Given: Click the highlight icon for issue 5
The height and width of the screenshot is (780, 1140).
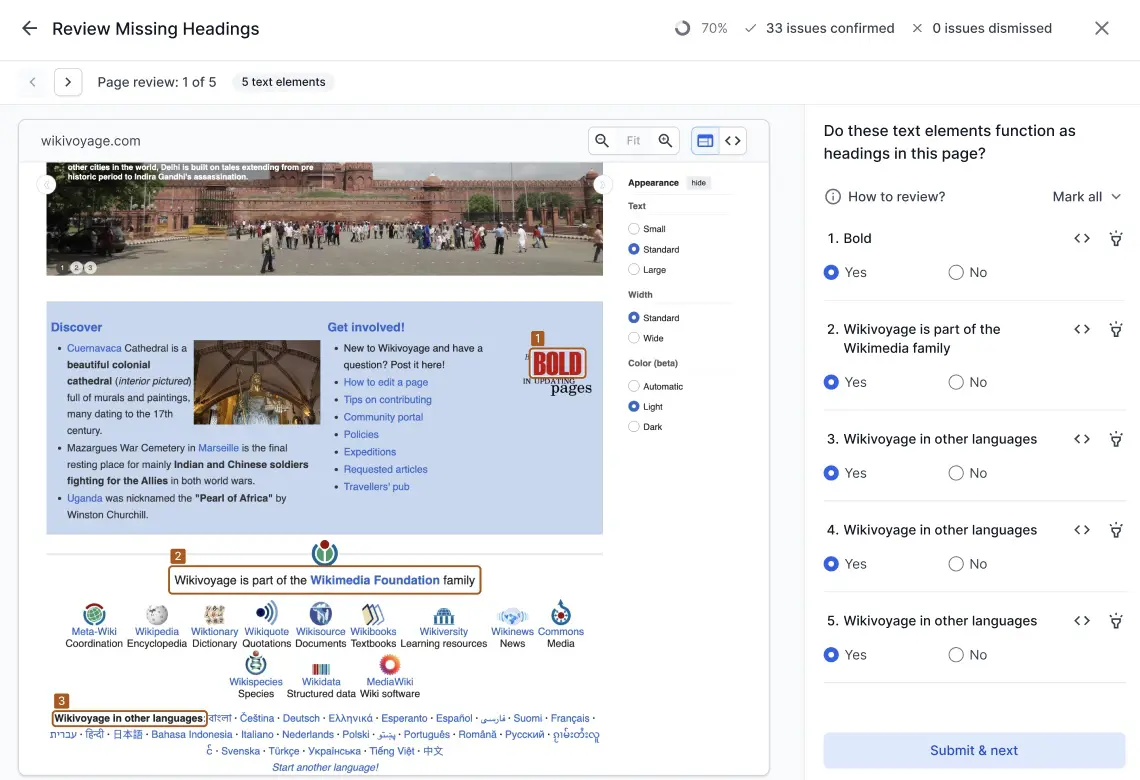Looking at the screenshot, I should [x=1116, y=621].
